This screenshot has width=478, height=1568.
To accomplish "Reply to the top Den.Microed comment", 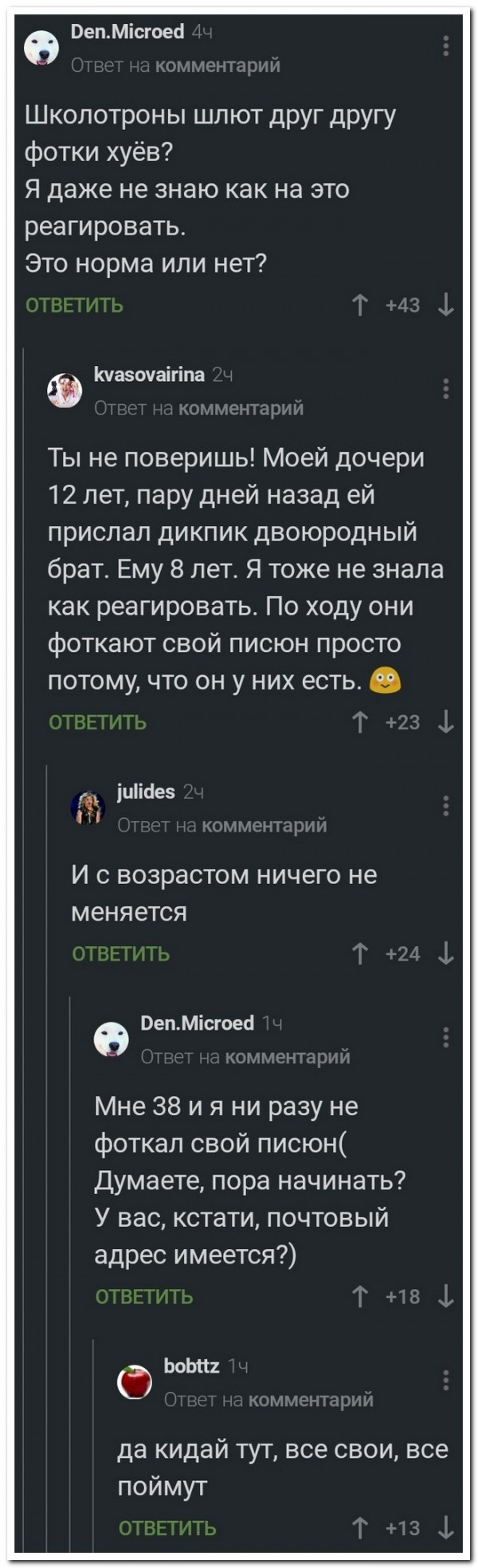I will (x=74, y=305).
